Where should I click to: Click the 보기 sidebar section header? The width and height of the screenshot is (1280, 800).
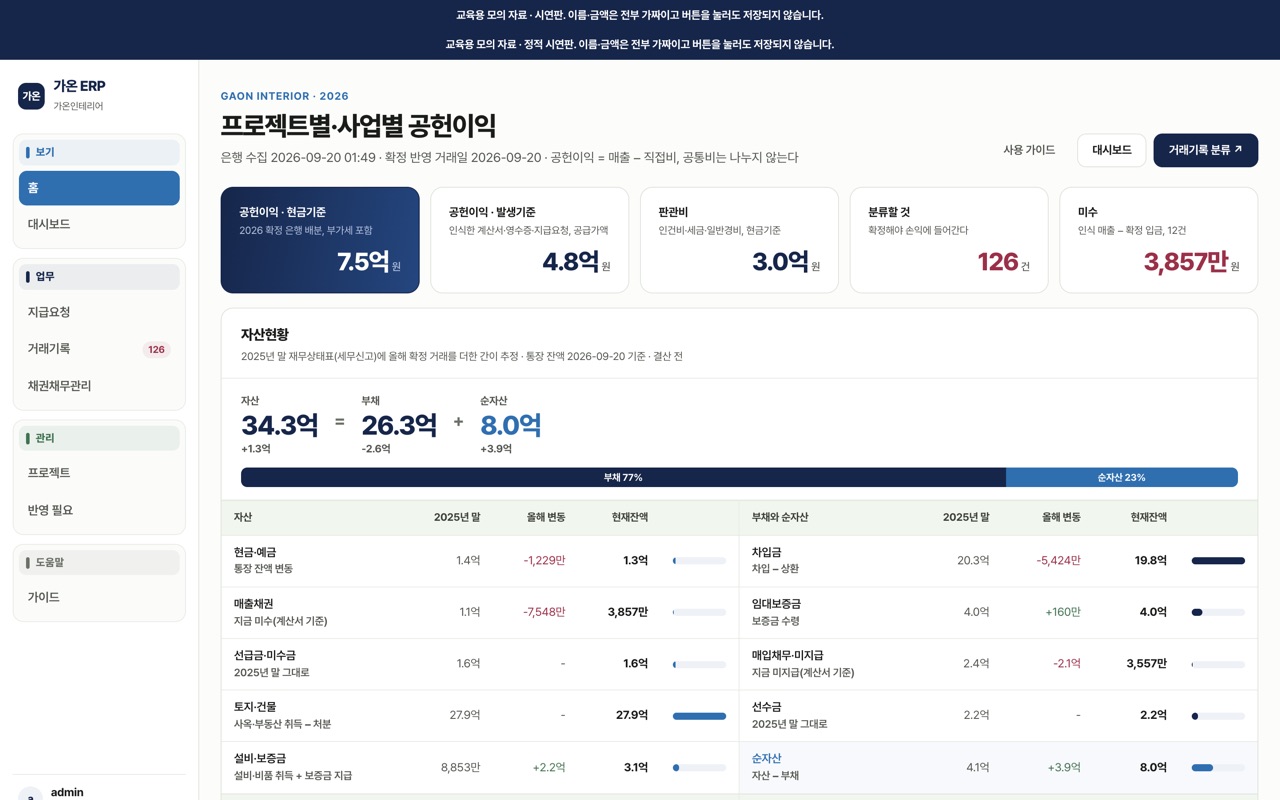[x=99, y=152]
